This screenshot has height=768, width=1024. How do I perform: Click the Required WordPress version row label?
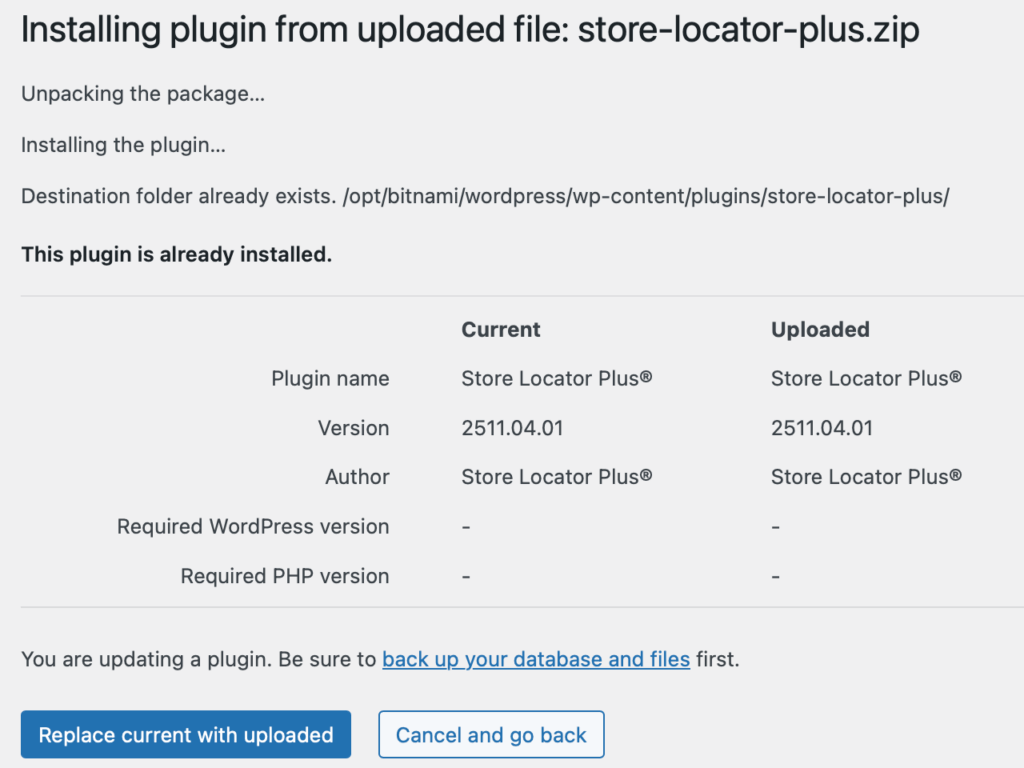pos(253,526)
